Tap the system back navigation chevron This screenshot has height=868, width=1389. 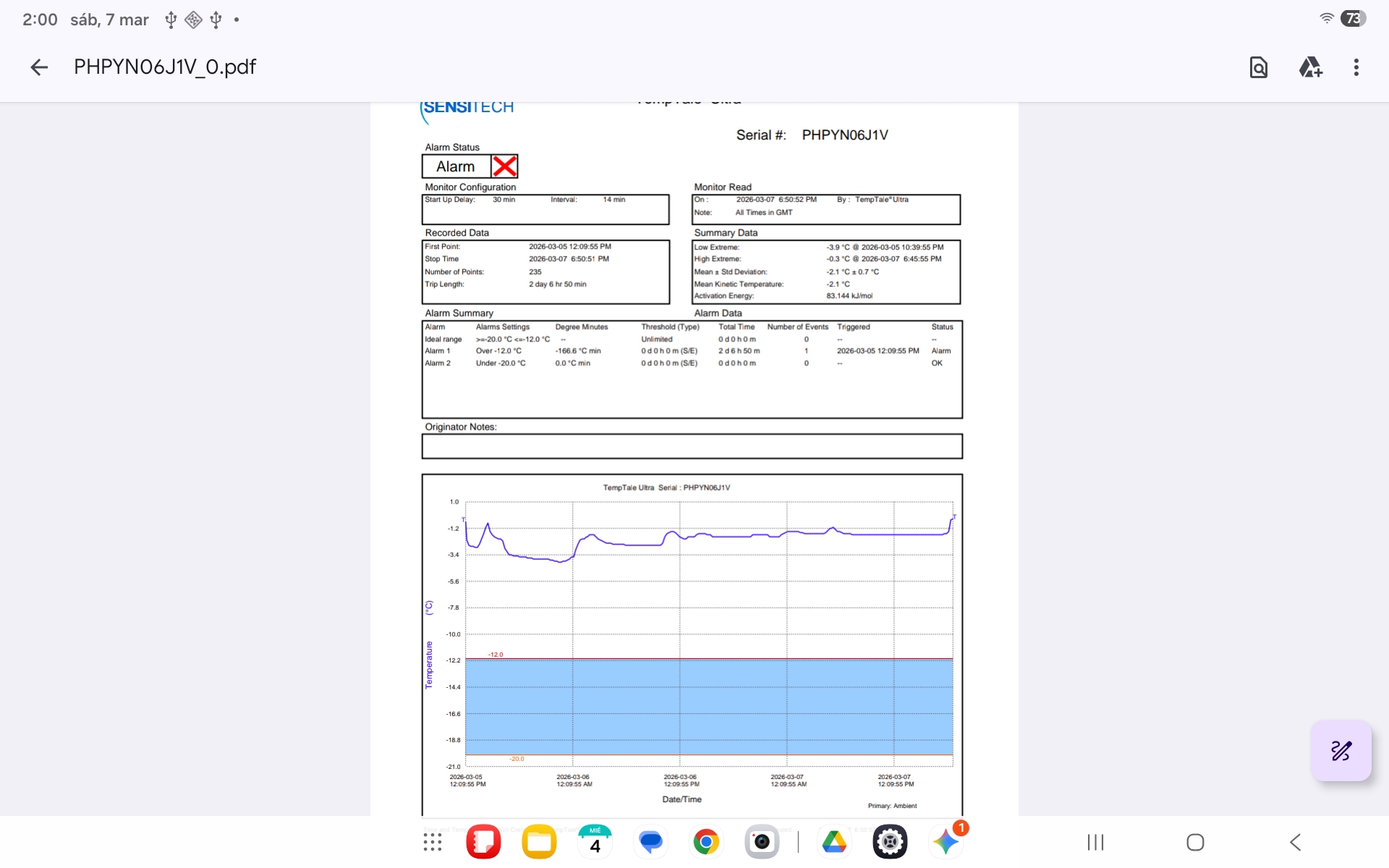click(x=1295, y=842)
